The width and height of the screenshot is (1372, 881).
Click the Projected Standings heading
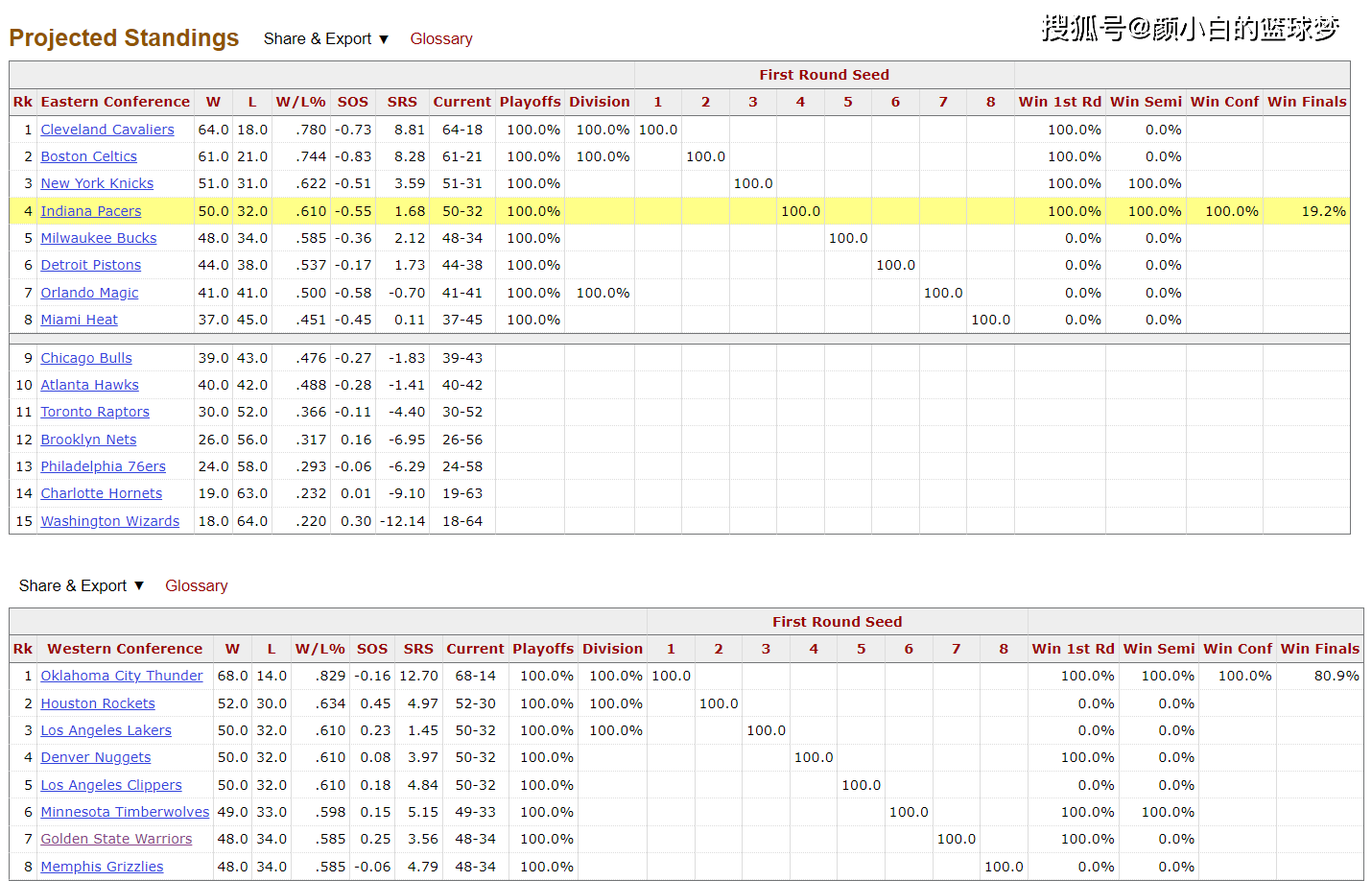tap(124, 38)
